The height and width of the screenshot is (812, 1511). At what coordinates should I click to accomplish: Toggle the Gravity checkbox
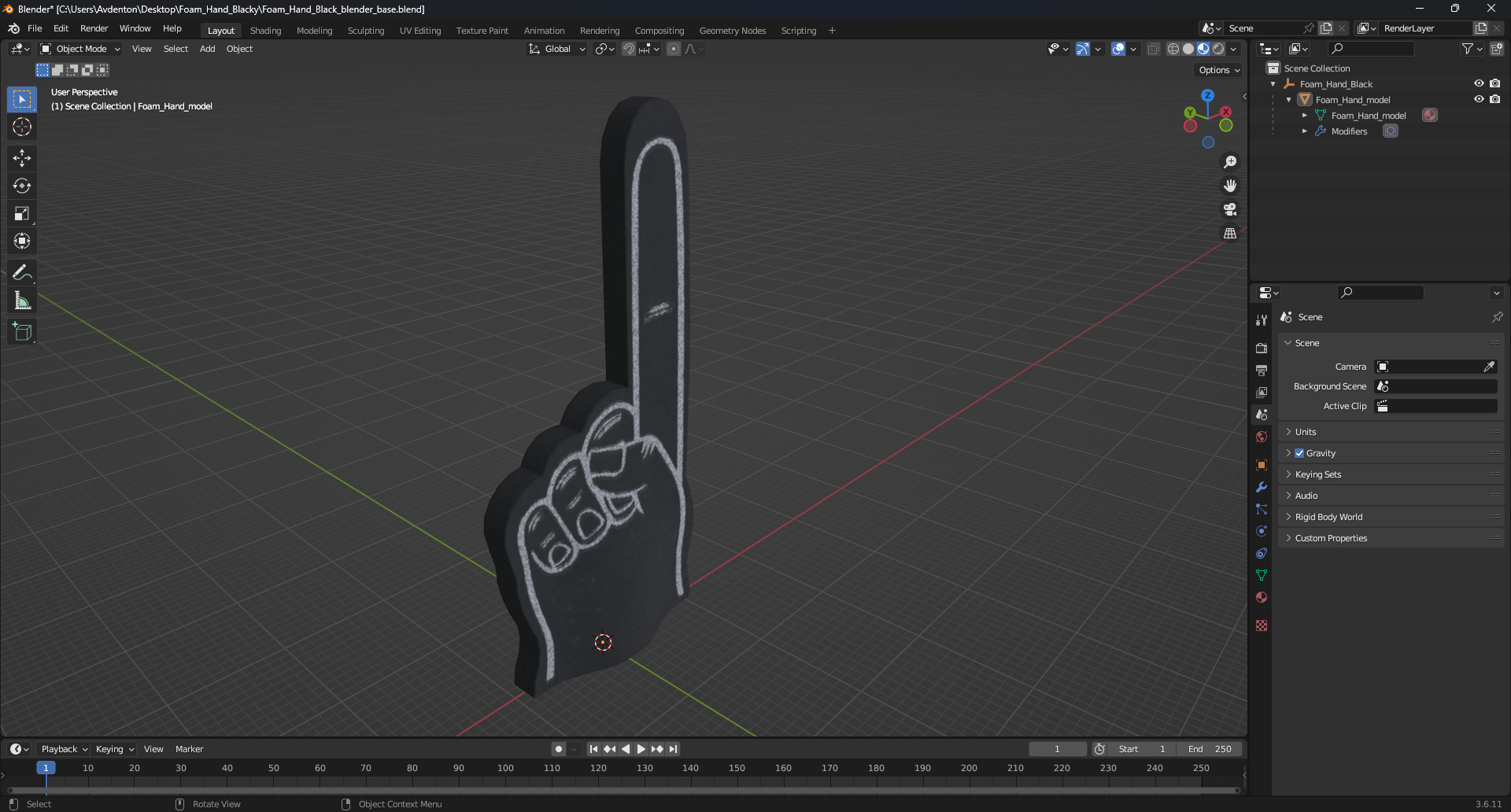click(1299, 453)
